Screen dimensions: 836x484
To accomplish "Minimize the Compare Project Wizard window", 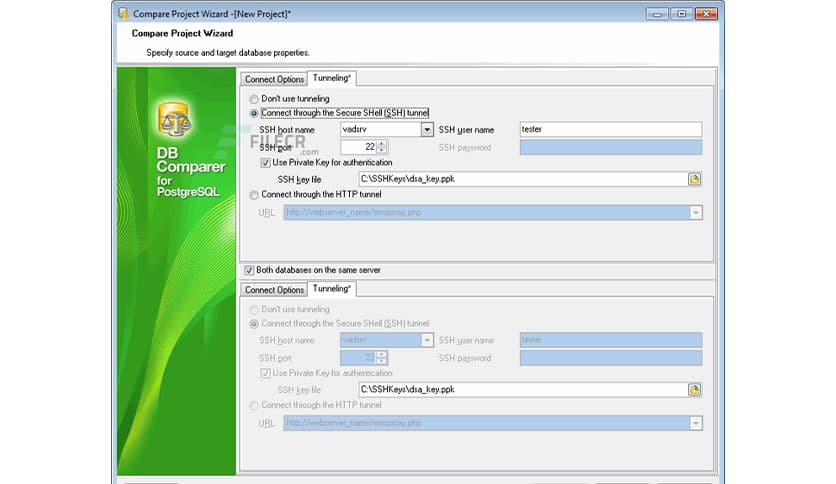I will click(x=657, y=14).
